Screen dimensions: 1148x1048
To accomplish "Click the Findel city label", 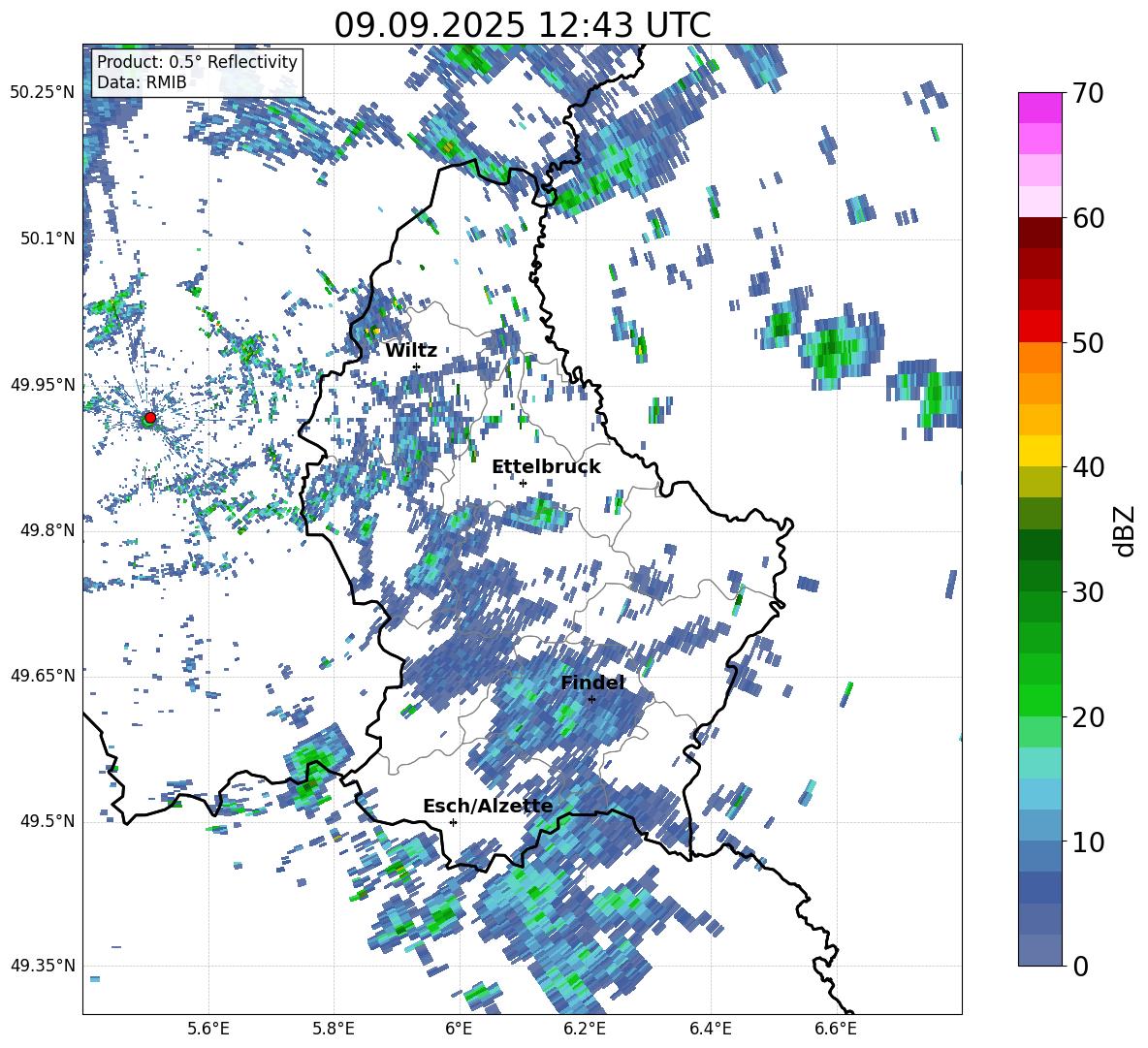I will (592, 683).
